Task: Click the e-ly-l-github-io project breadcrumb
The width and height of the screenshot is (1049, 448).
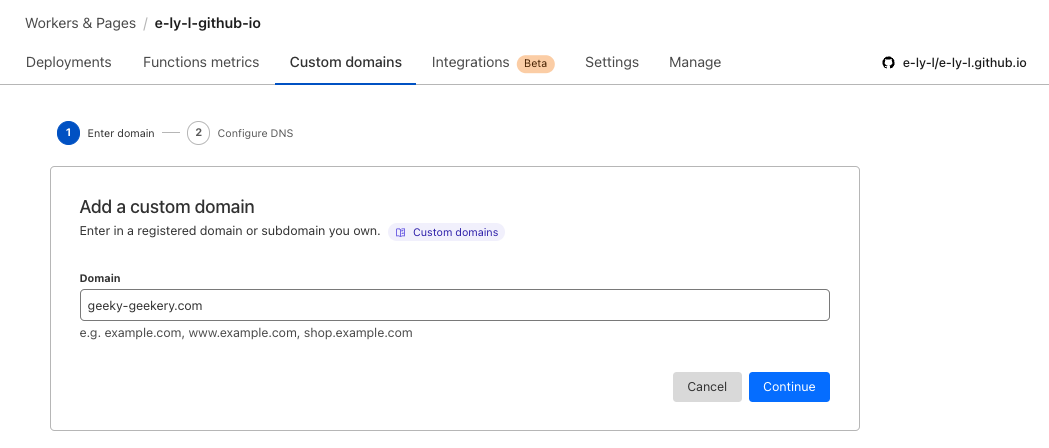Action: pyautogui.click(x=207, y=22)
